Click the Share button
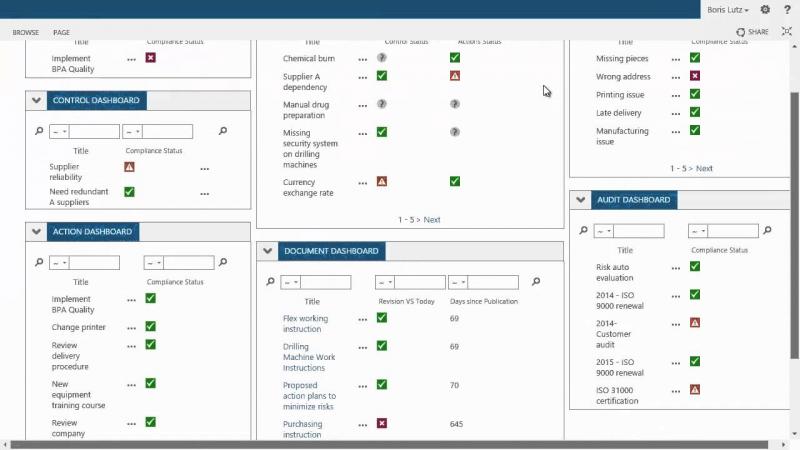This screenshot has width=800, height=450. pyautogui.click(x=752, y=32)
